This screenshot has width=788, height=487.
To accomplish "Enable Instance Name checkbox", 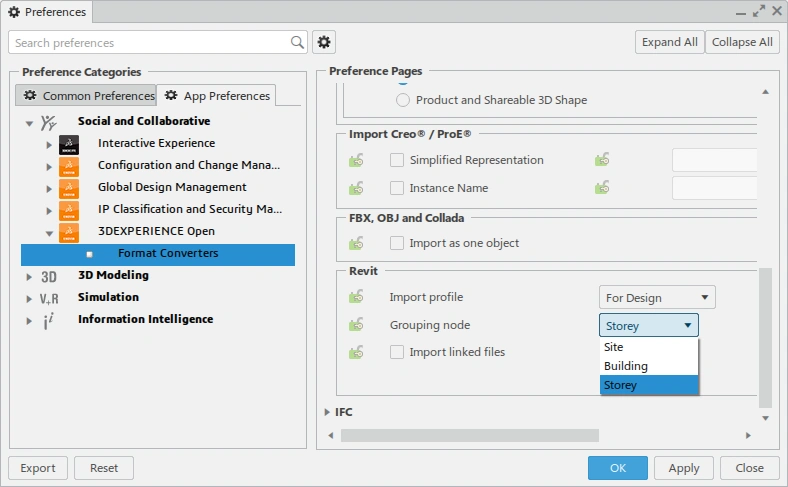I will point(397,188).
